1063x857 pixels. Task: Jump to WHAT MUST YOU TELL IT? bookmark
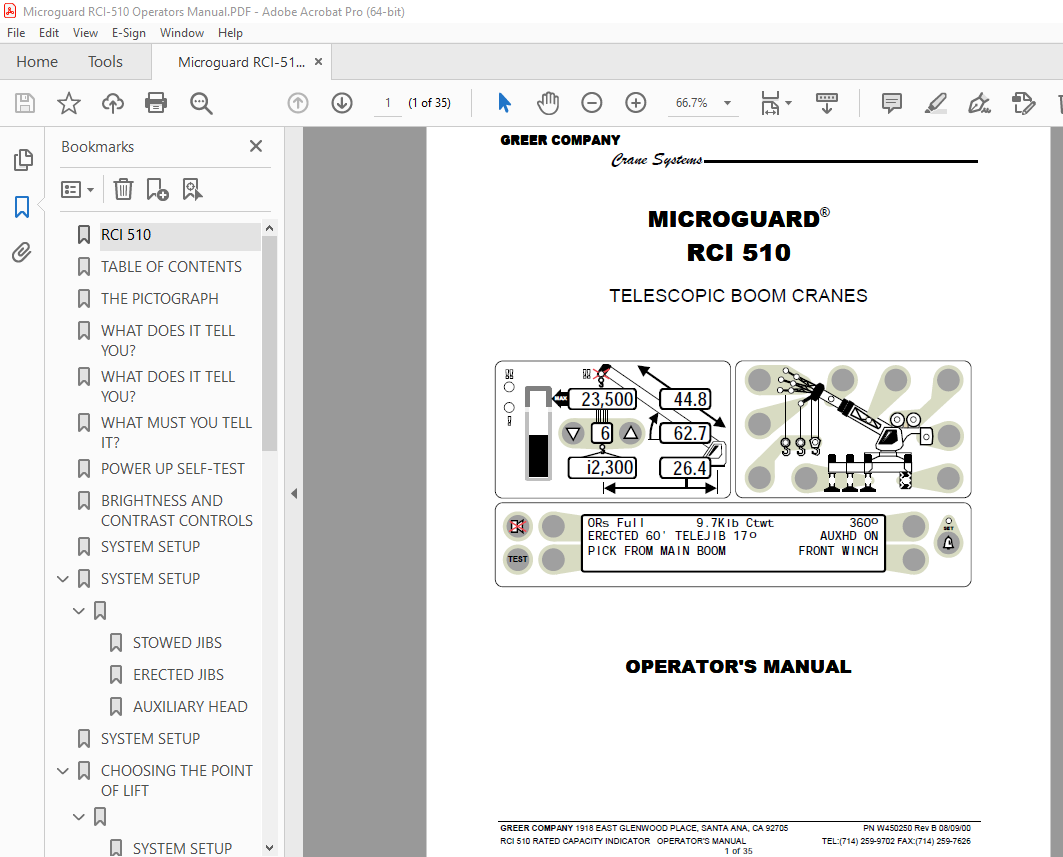pos(176,432)
